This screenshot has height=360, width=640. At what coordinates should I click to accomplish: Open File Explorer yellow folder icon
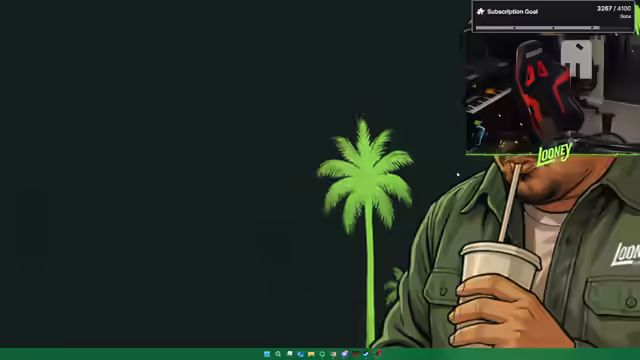tap(311, 354)
